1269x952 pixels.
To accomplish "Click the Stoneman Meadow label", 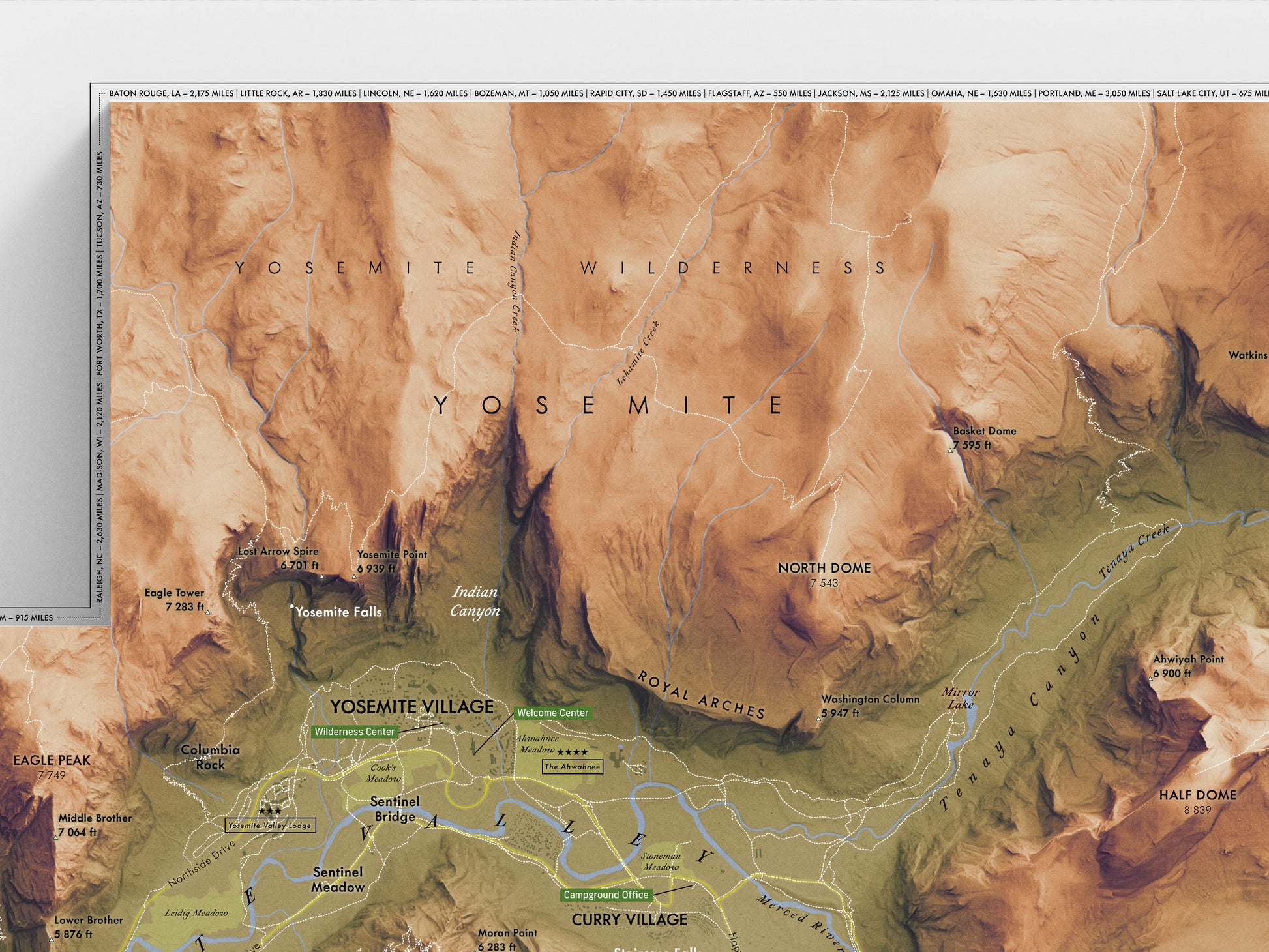I will [x=661, y=861].
